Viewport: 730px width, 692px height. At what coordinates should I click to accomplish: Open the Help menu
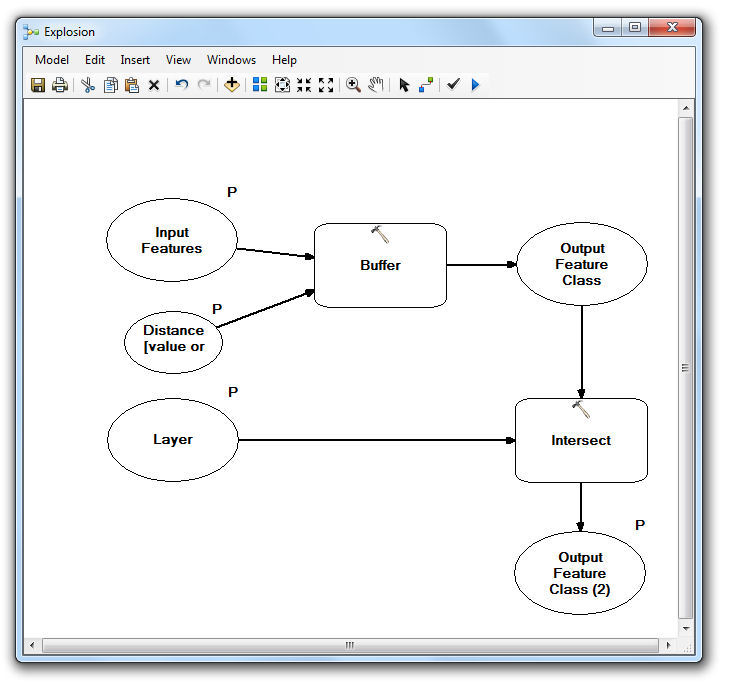pos(284,60)
